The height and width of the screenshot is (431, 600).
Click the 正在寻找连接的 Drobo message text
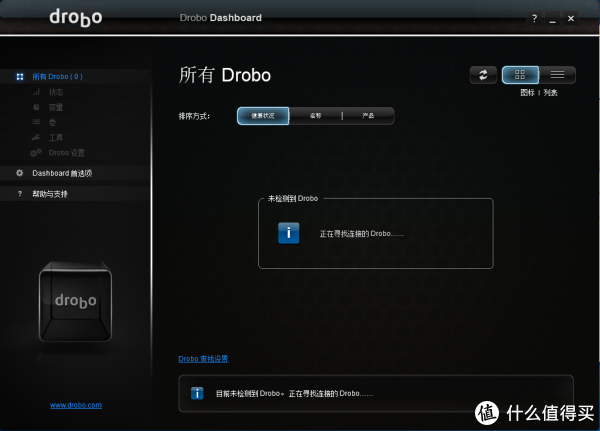click(x=362, y=233)
